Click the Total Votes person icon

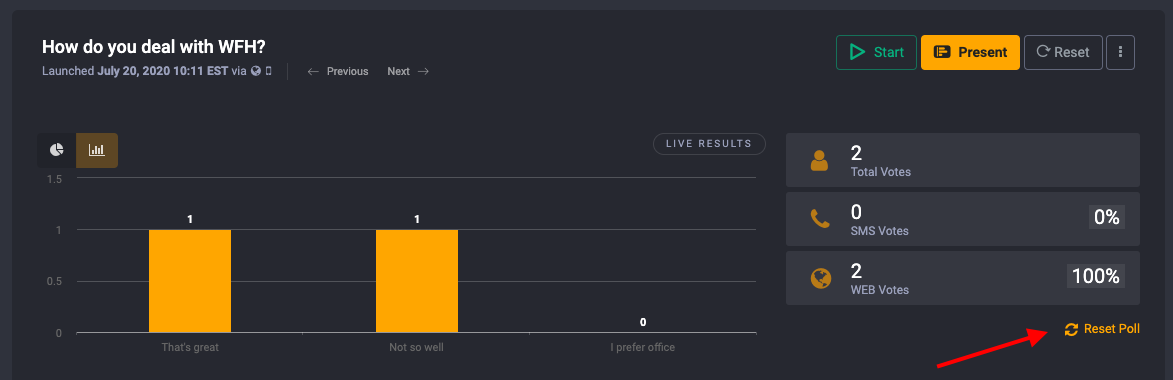(820, 161)
